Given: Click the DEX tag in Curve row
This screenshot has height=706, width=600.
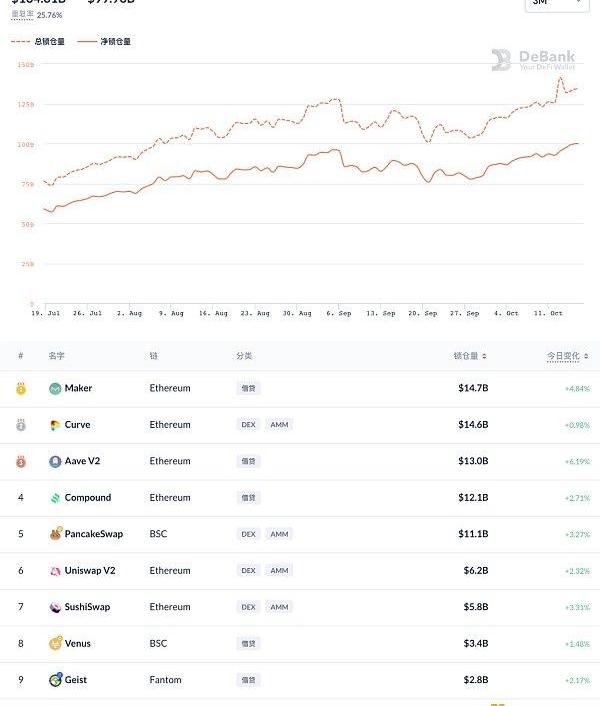Looking at the screenshot, I should [248, 425].
